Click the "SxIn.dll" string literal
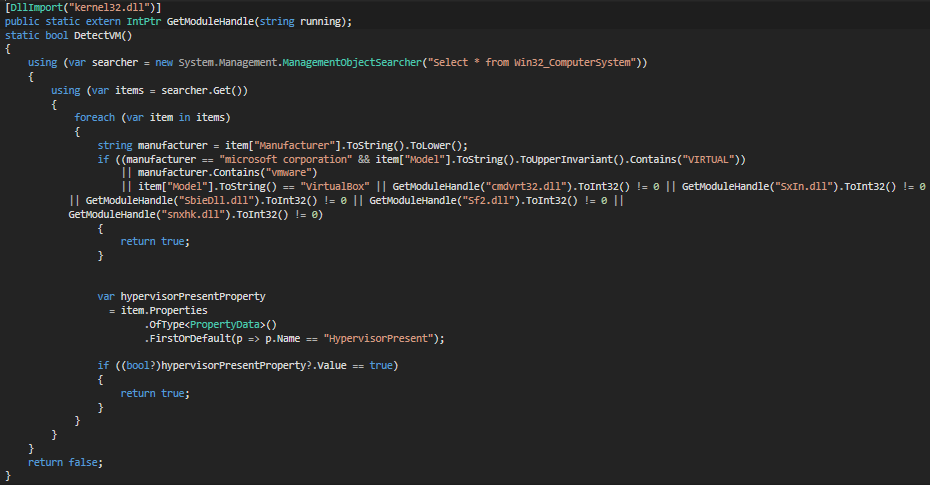 point(806,186)
